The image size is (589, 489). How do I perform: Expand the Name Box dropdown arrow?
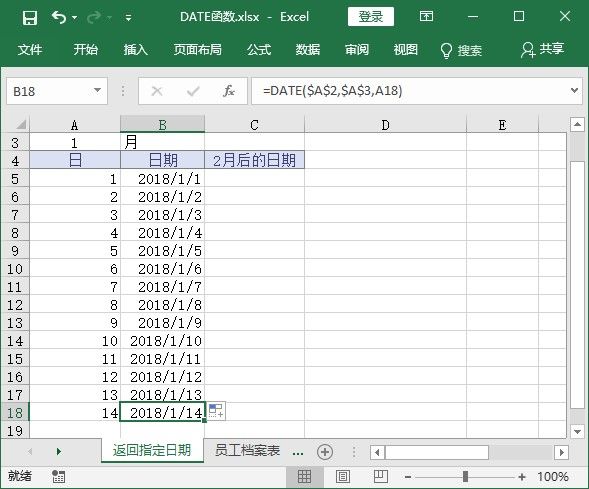98,91
